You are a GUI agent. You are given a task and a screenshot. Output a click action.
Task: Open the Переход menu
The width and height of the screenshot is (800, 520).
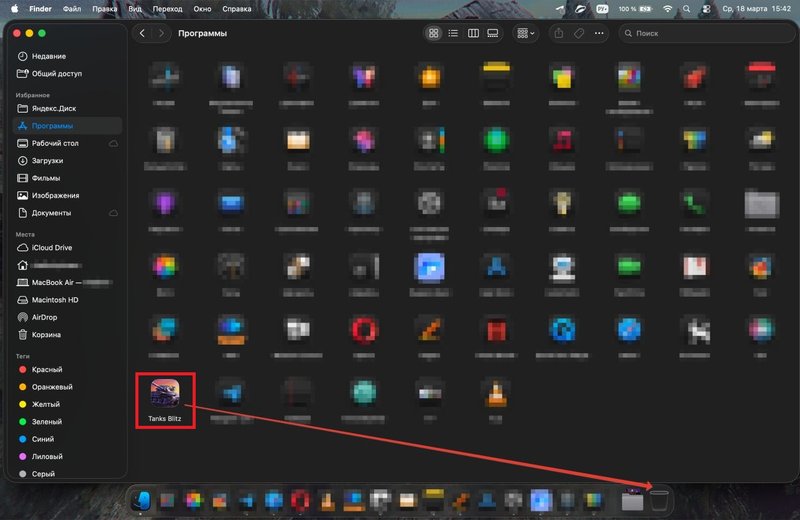166,7
